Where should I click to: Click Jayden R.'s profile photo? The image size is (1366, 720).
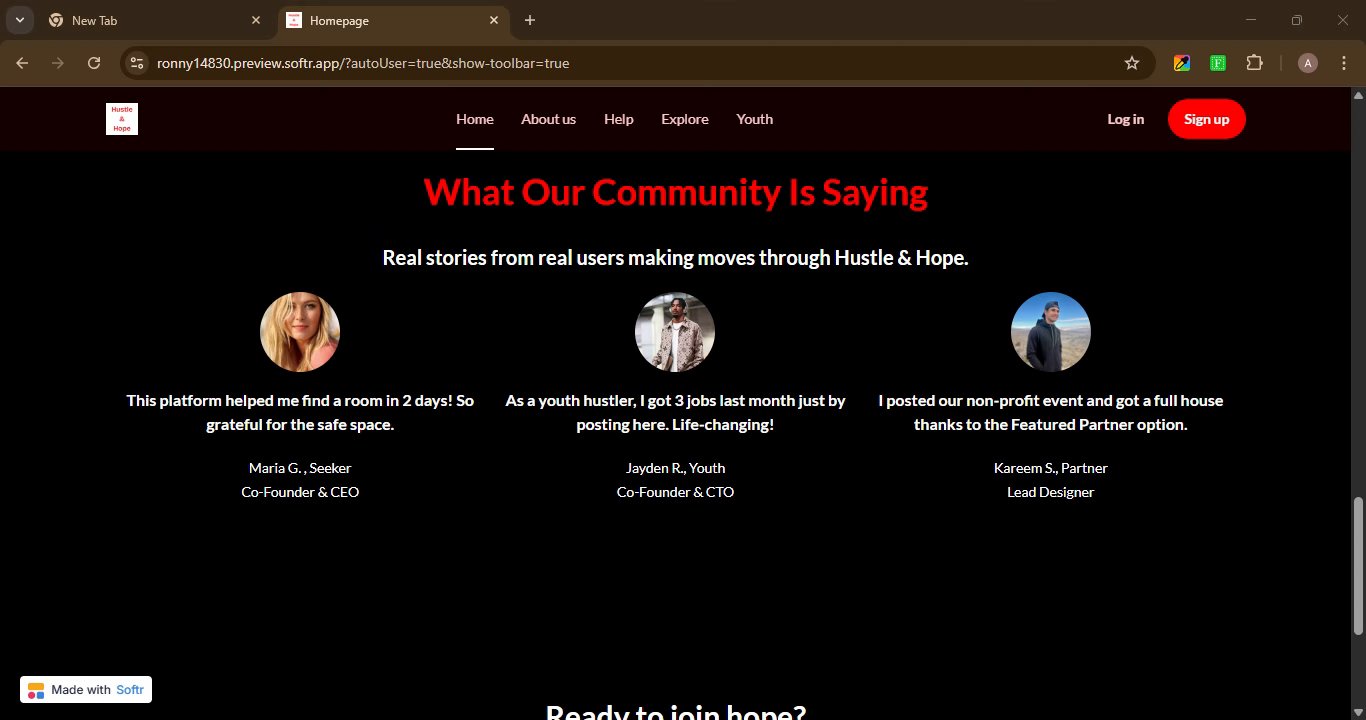click(x=675, y=332)
